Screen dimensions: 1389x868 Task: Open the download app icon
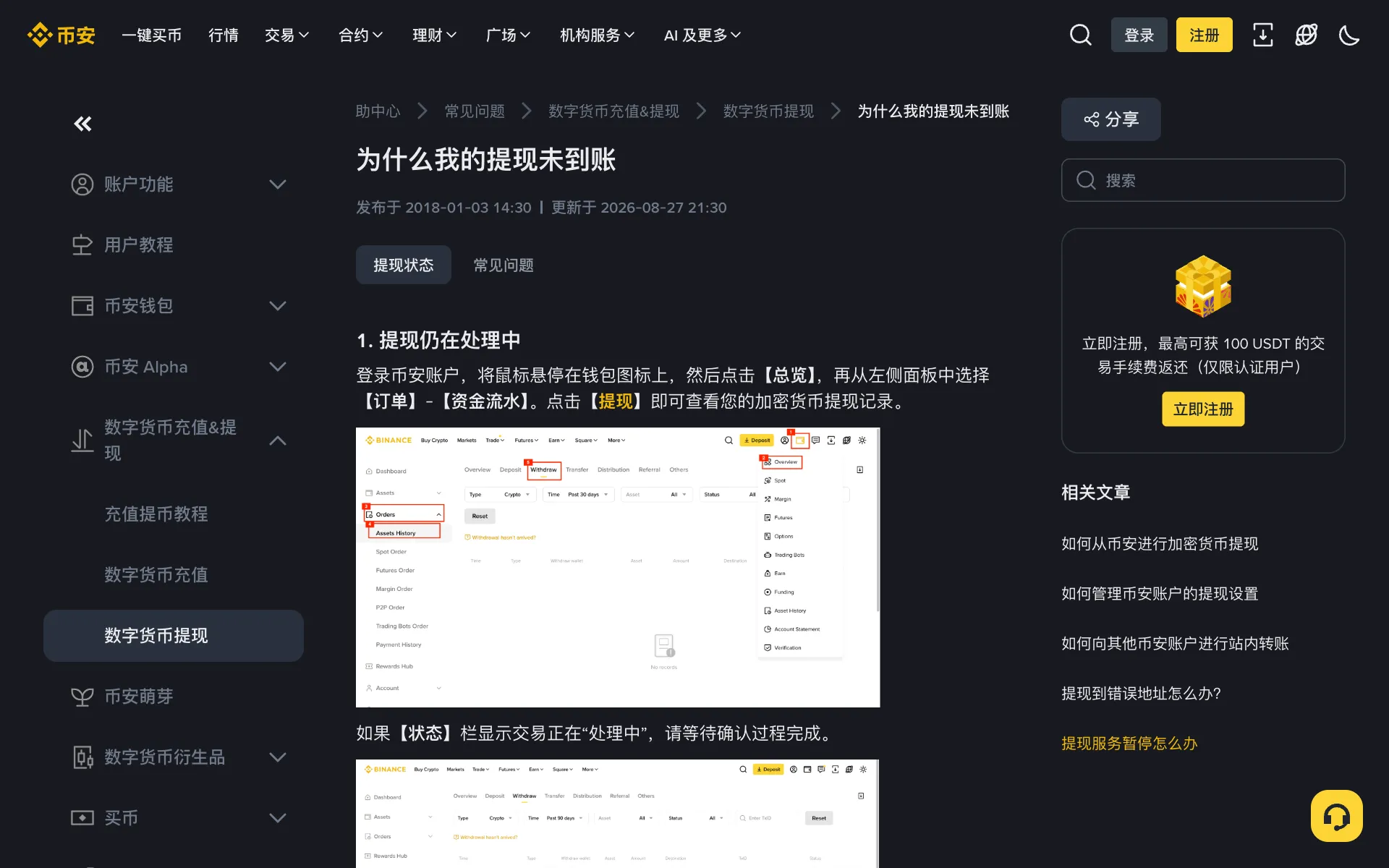click(x=1262, y=35)
